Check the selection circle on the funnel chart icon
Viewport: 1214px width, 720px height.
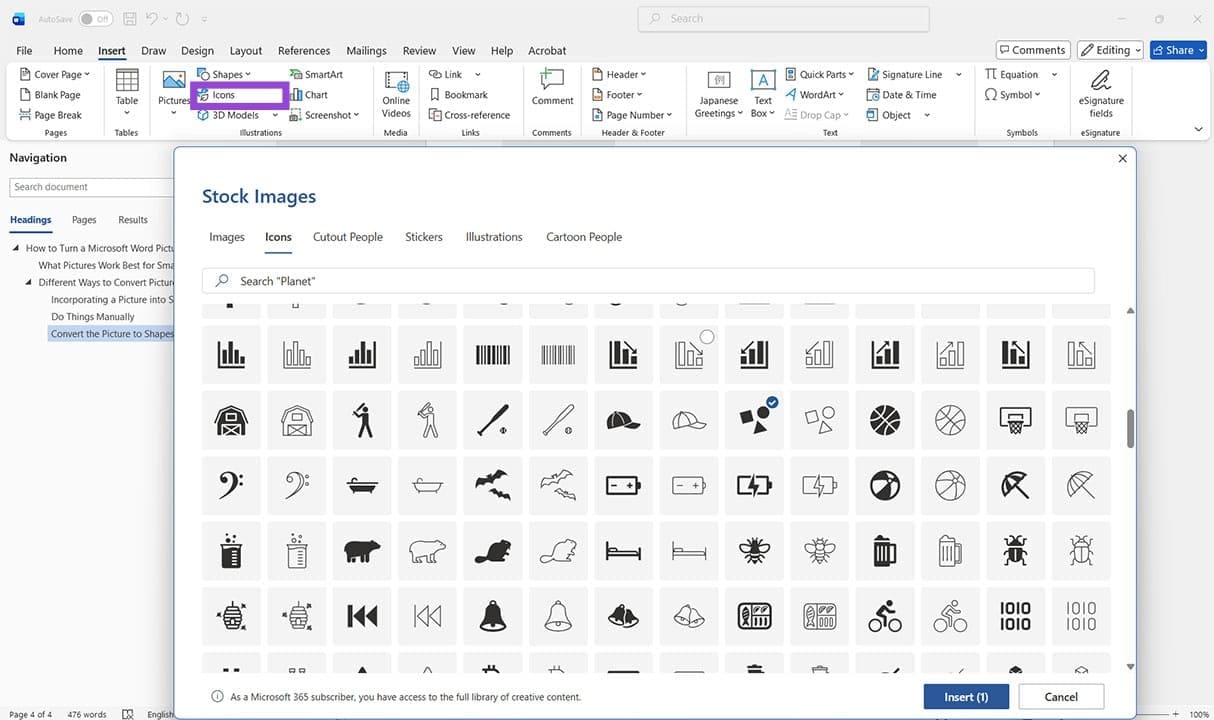coord(708,336)
